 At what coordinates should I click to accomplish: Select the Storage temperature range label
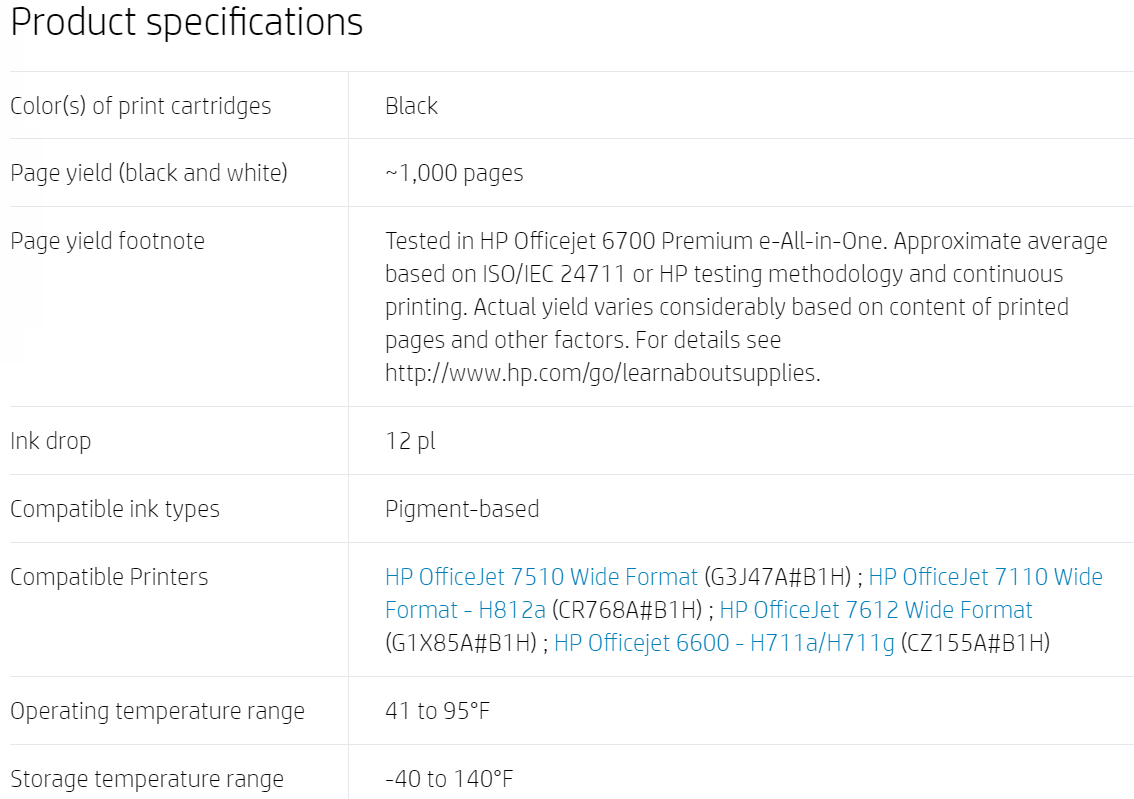(x=147, y=779)
